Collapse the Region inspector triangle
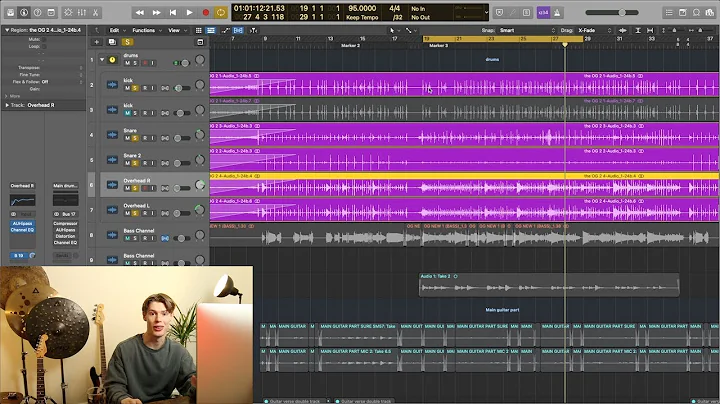 (x=7, y=30)
